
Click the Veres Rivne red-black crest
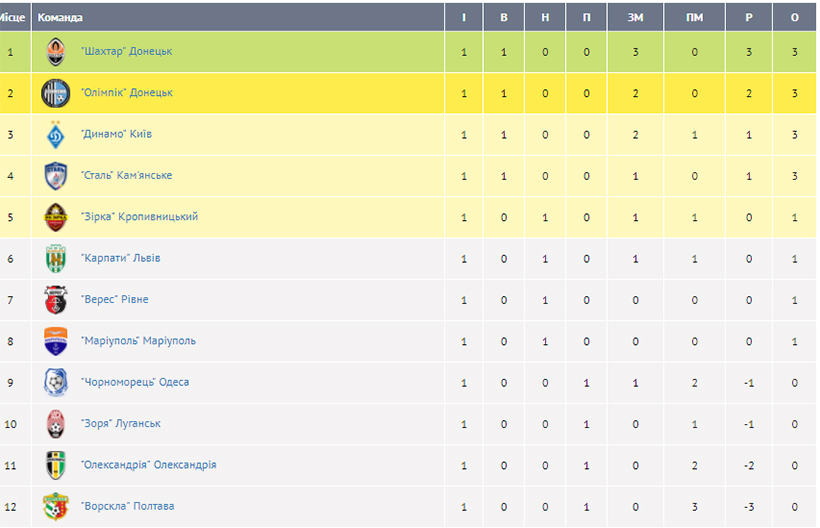click(55, 300)
